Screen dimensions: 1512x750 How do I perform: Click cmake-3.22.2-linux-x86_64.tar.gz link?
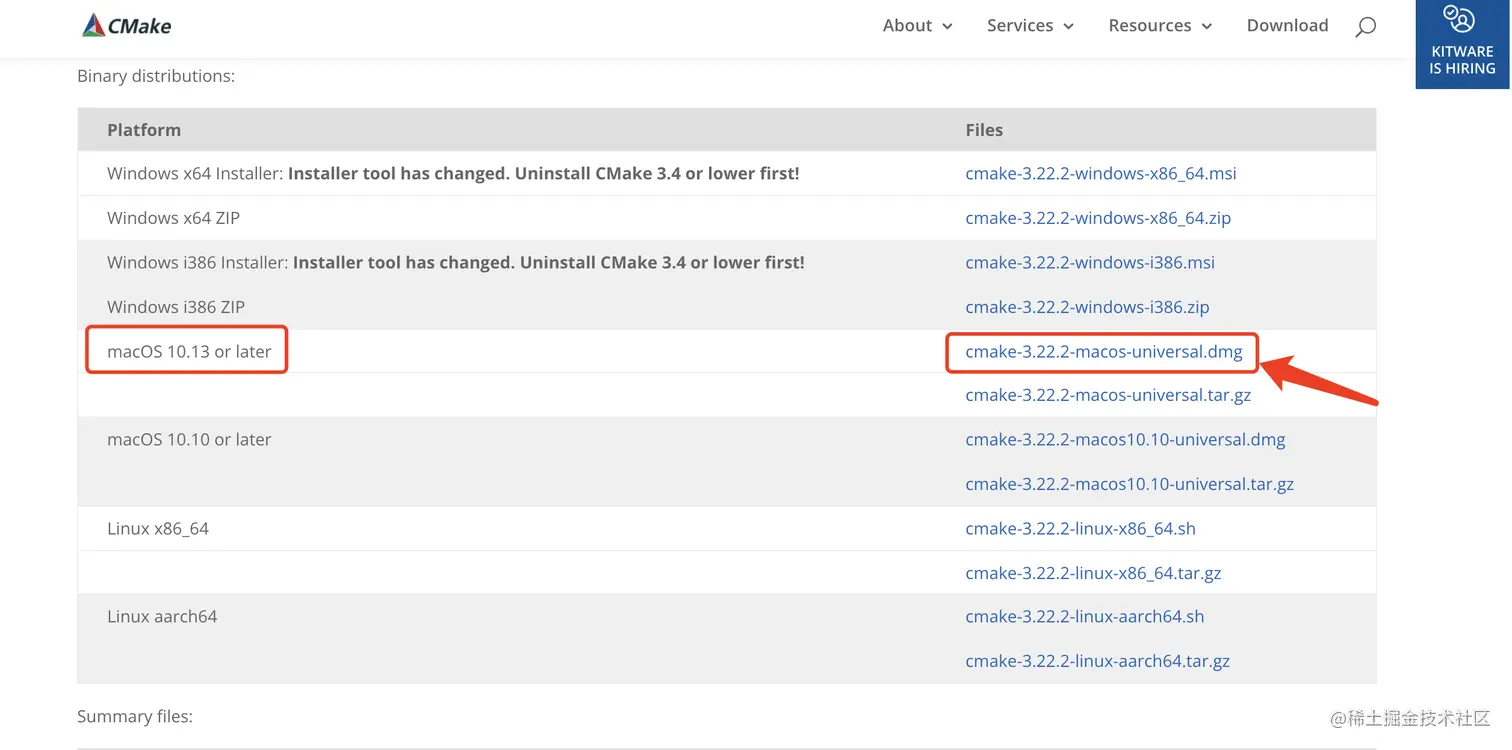click(x=1093, y=573)
